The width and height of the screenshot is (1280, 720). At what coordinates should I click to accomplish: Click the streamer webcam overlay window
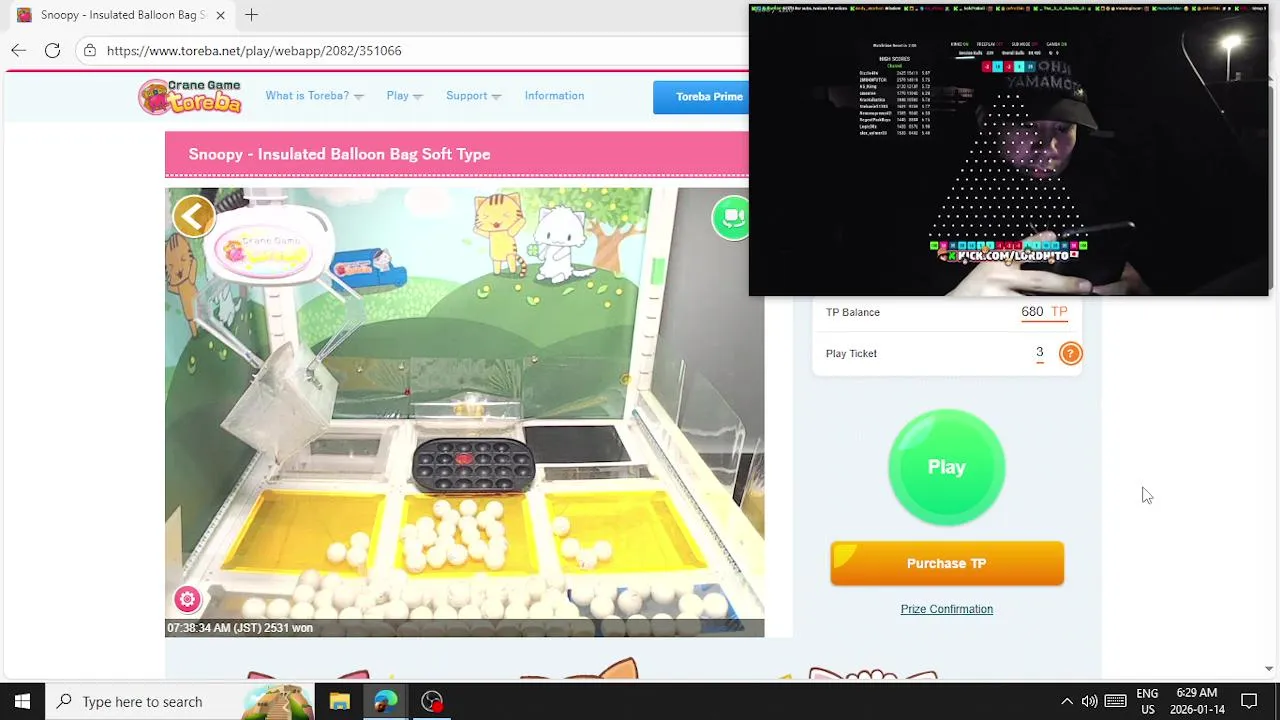[1008, 150]
